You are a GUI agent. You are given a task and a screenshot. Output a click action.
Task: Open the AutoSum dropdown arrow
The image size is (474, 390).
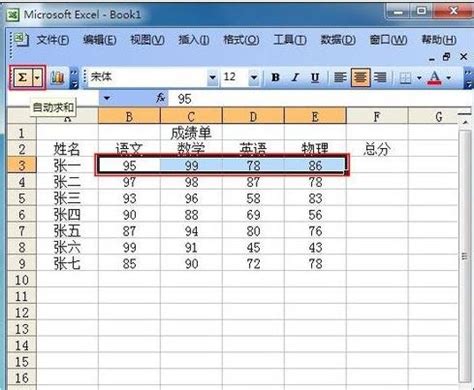(x=37, y=78)
